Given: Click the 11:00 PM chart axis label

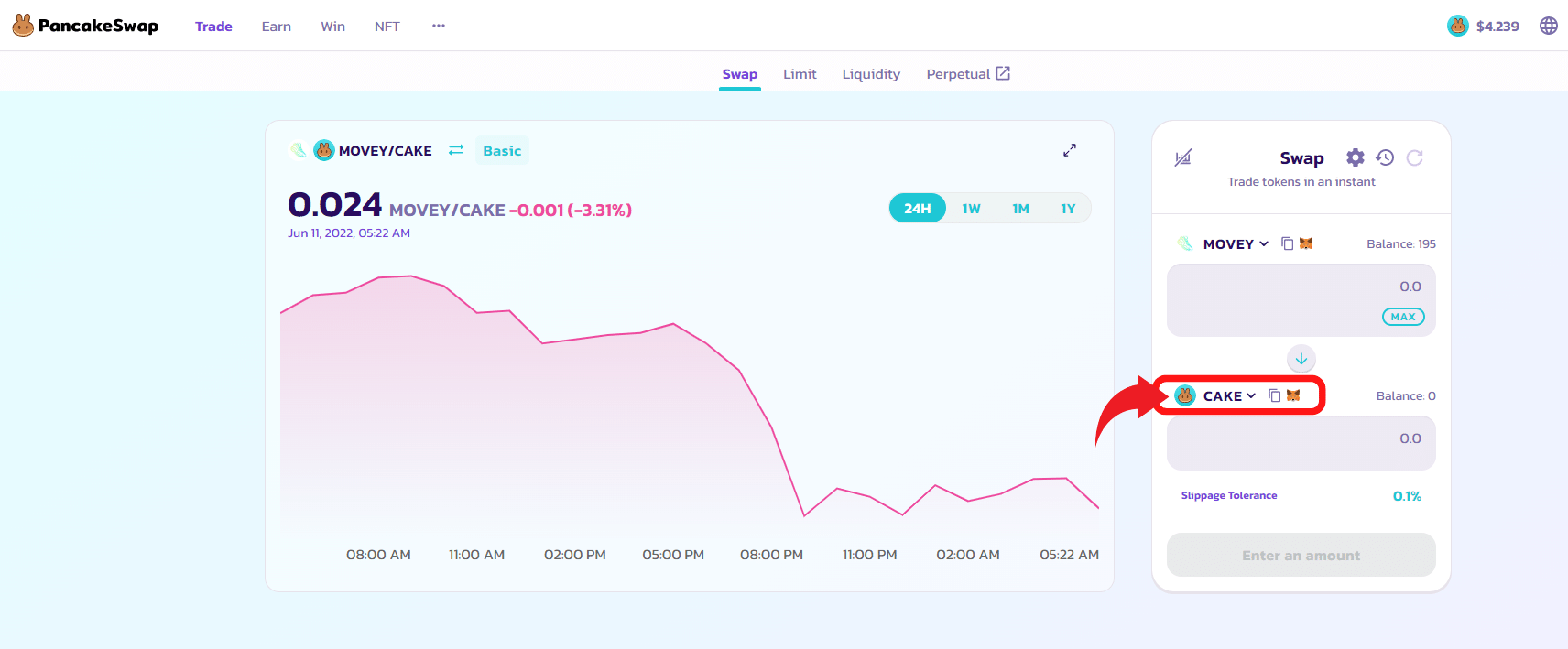Looking at the screenshot, I should pyautogui.click(x=870, y=555).
